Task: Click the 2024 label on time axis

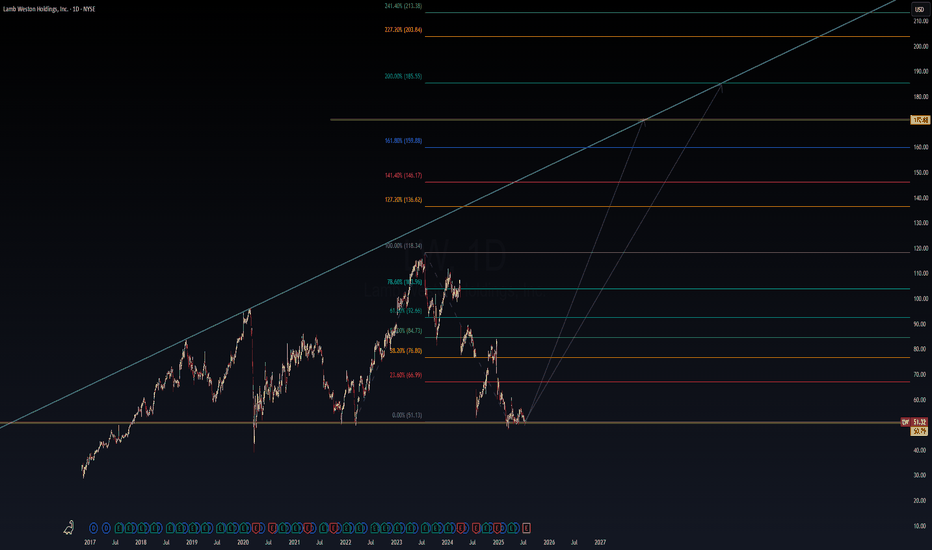Action: (x=448, y=542)
